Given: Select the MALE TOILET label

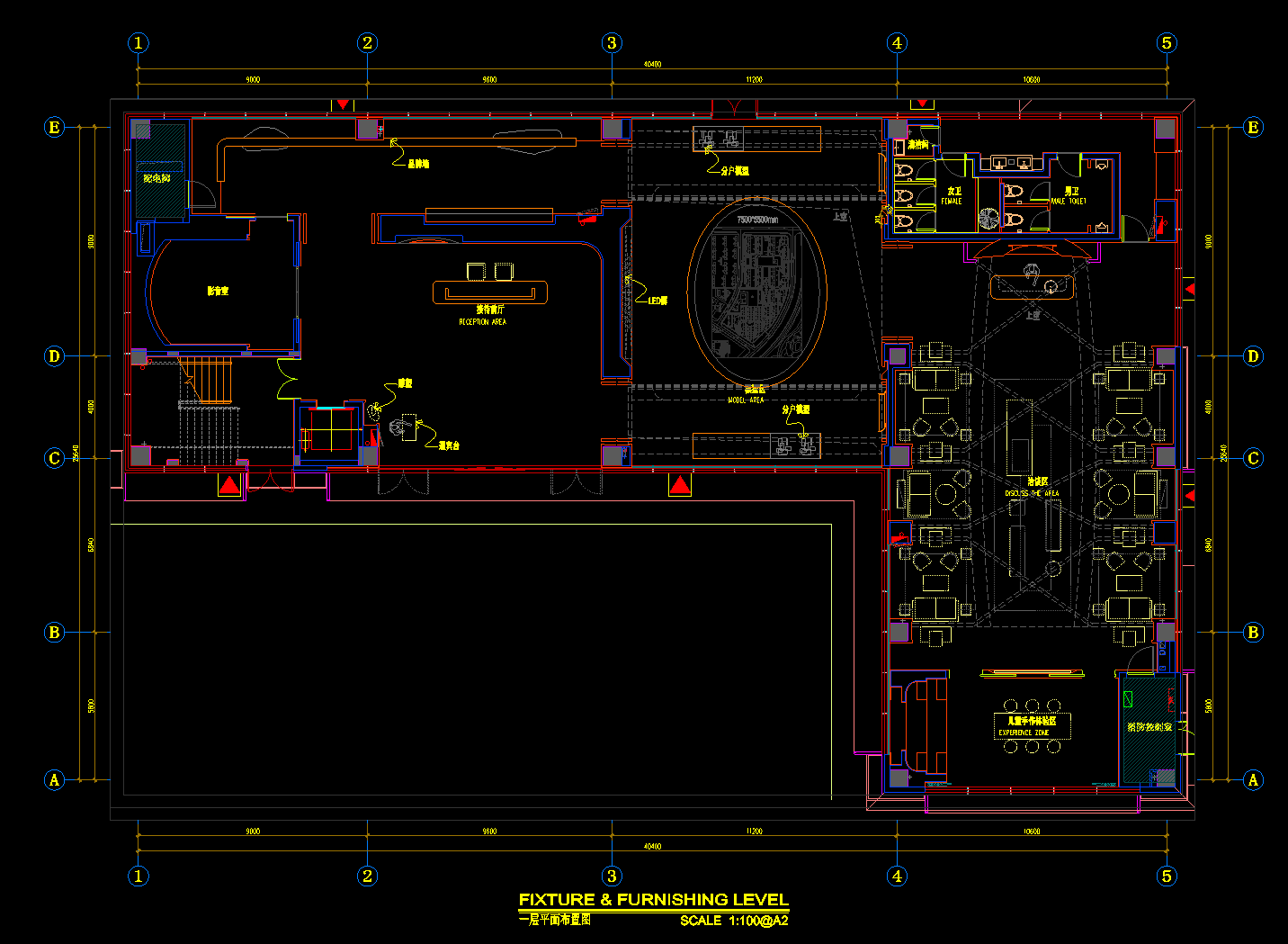Looking at the screenshot, I should [x=1069, y=202].
